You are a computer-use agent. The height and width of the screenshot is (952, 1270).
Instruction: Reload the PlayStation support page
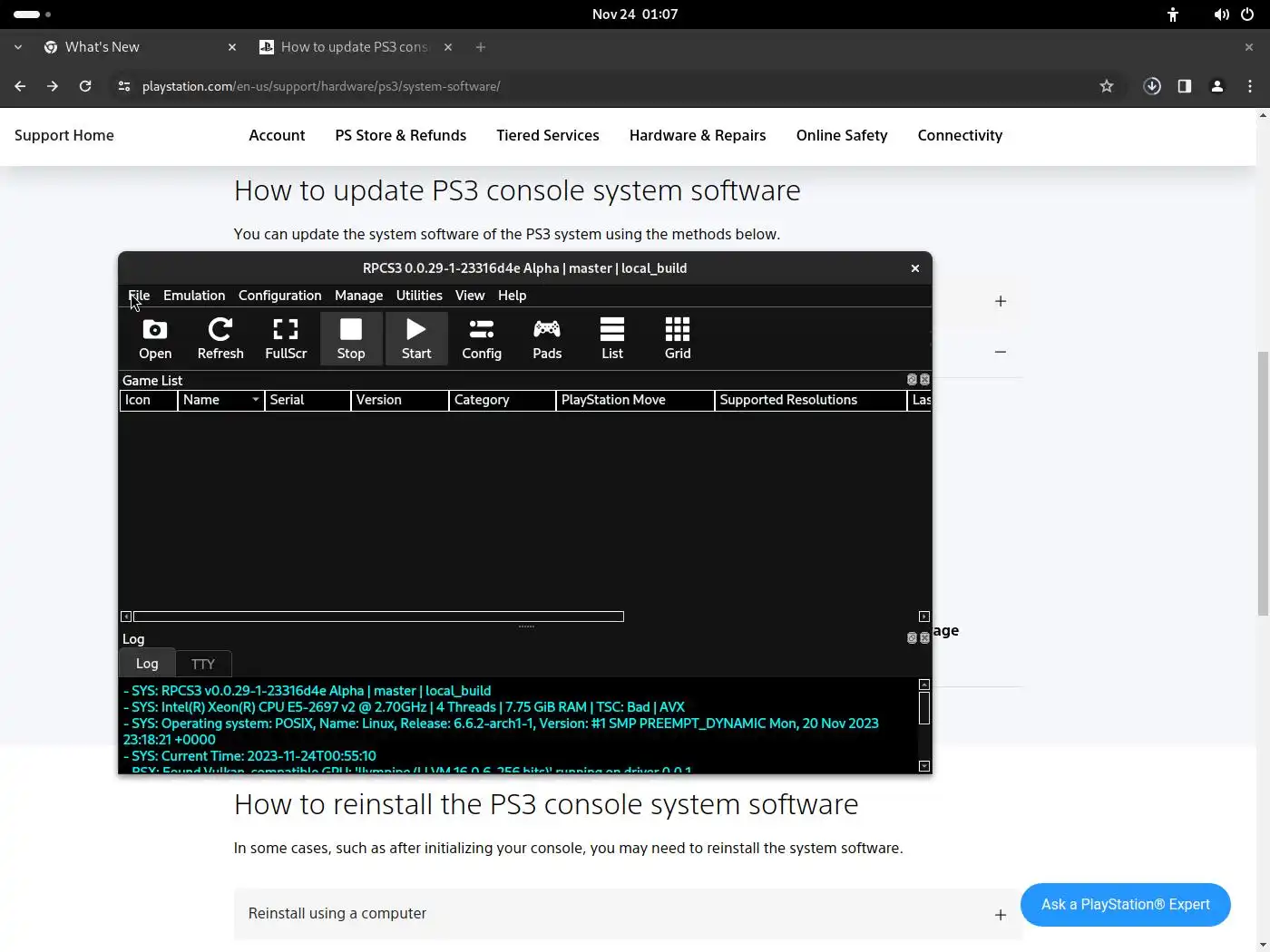(85, 86)
